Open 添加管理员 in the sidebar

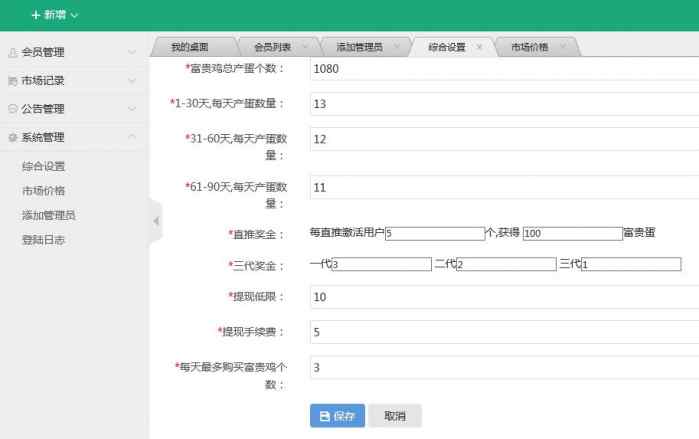[x=49, y=215]
